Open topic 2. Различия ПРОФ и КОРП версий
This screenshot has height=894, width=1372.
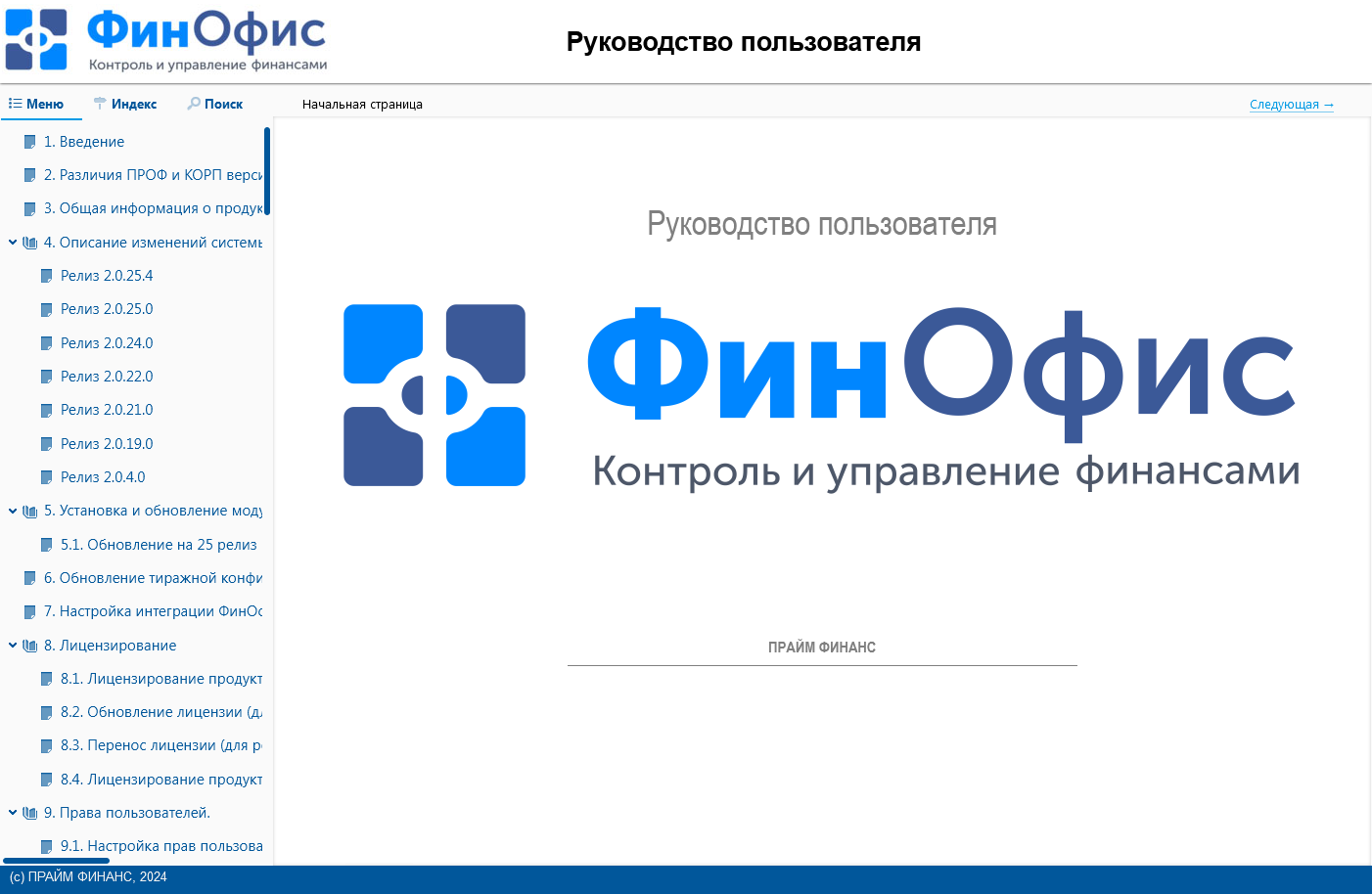pos(153,175)
